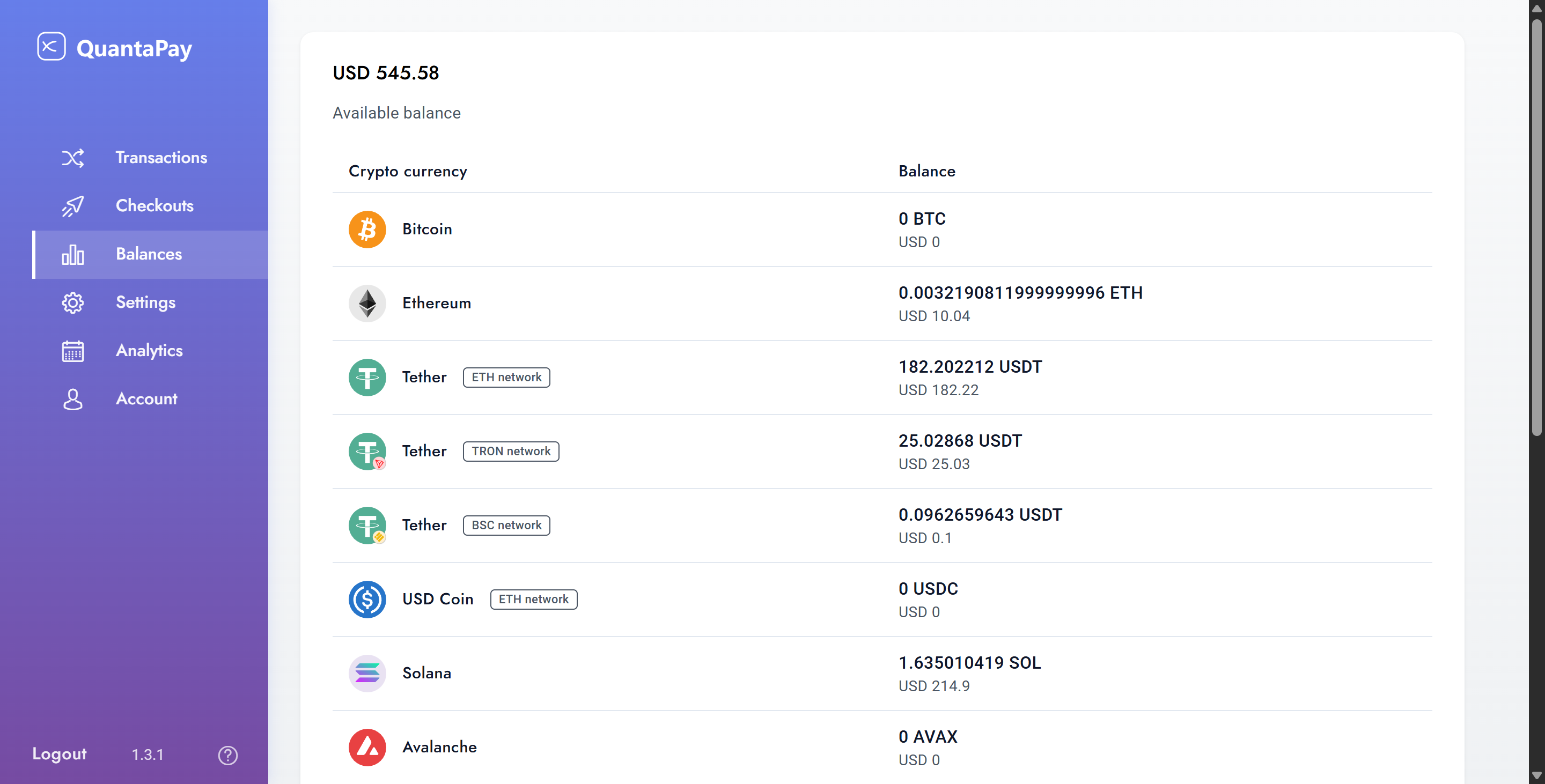The height and width of the screenshot is (784, 1545).
Task: Select the Balances menu item
Action: pos(150,254)
